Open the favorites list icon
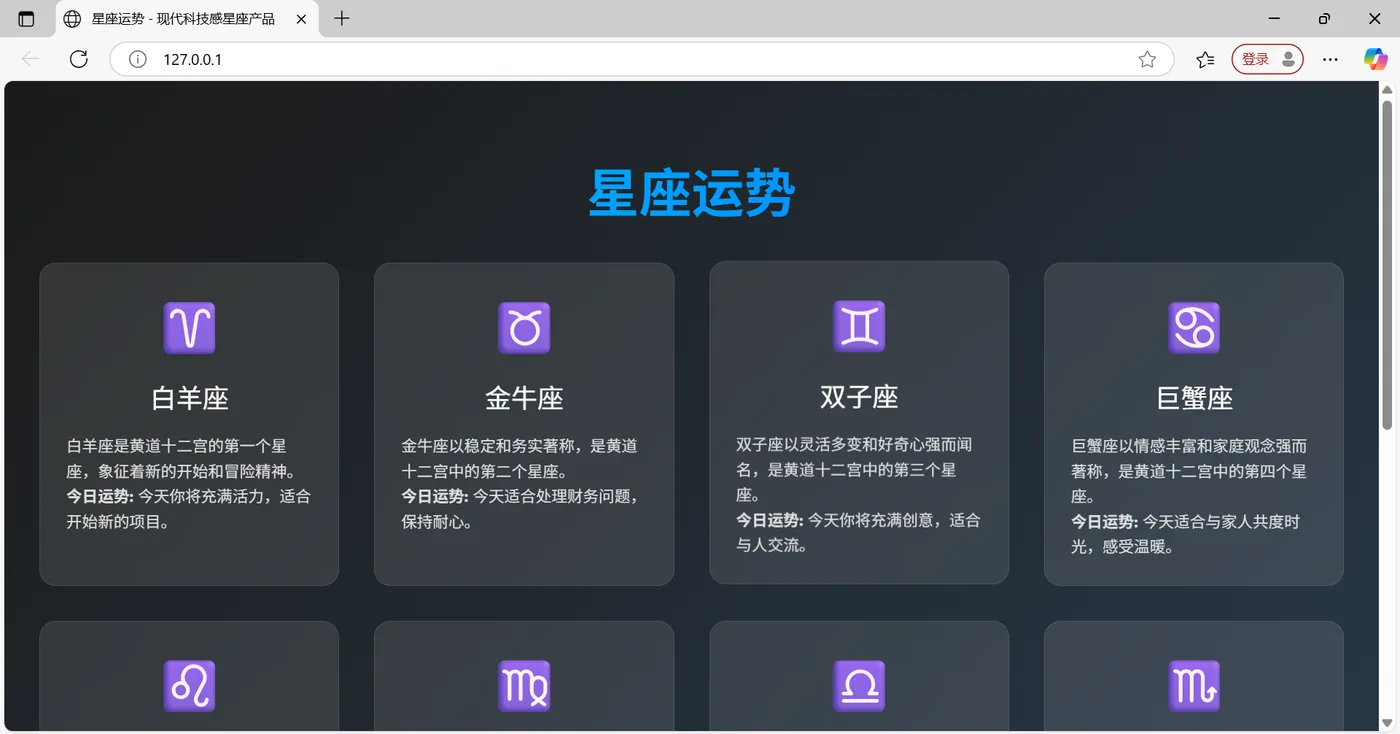1400x734 pixels. 1205,59
